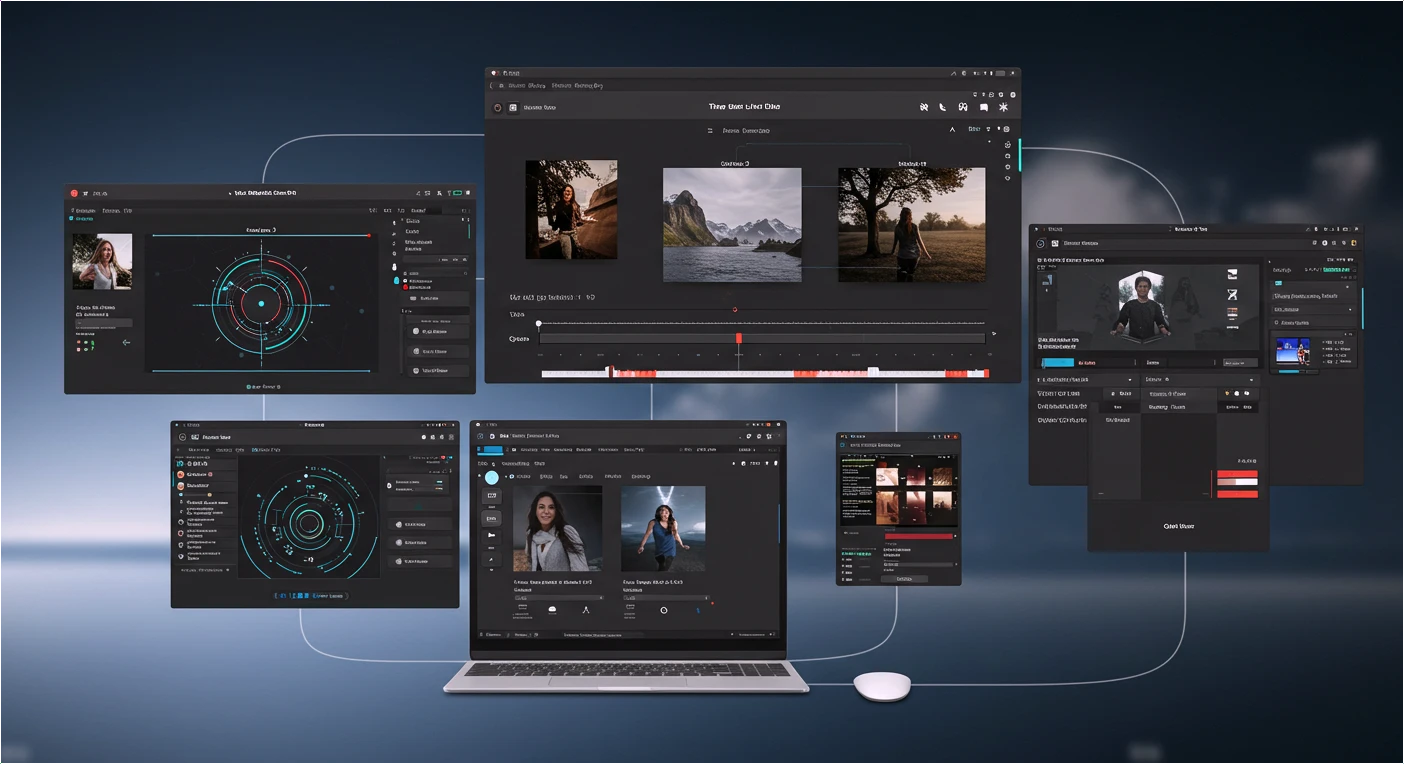1404x764 pixels.
Task: Open the first menu in the review app menu bar
Action: (x=517, y=85)
